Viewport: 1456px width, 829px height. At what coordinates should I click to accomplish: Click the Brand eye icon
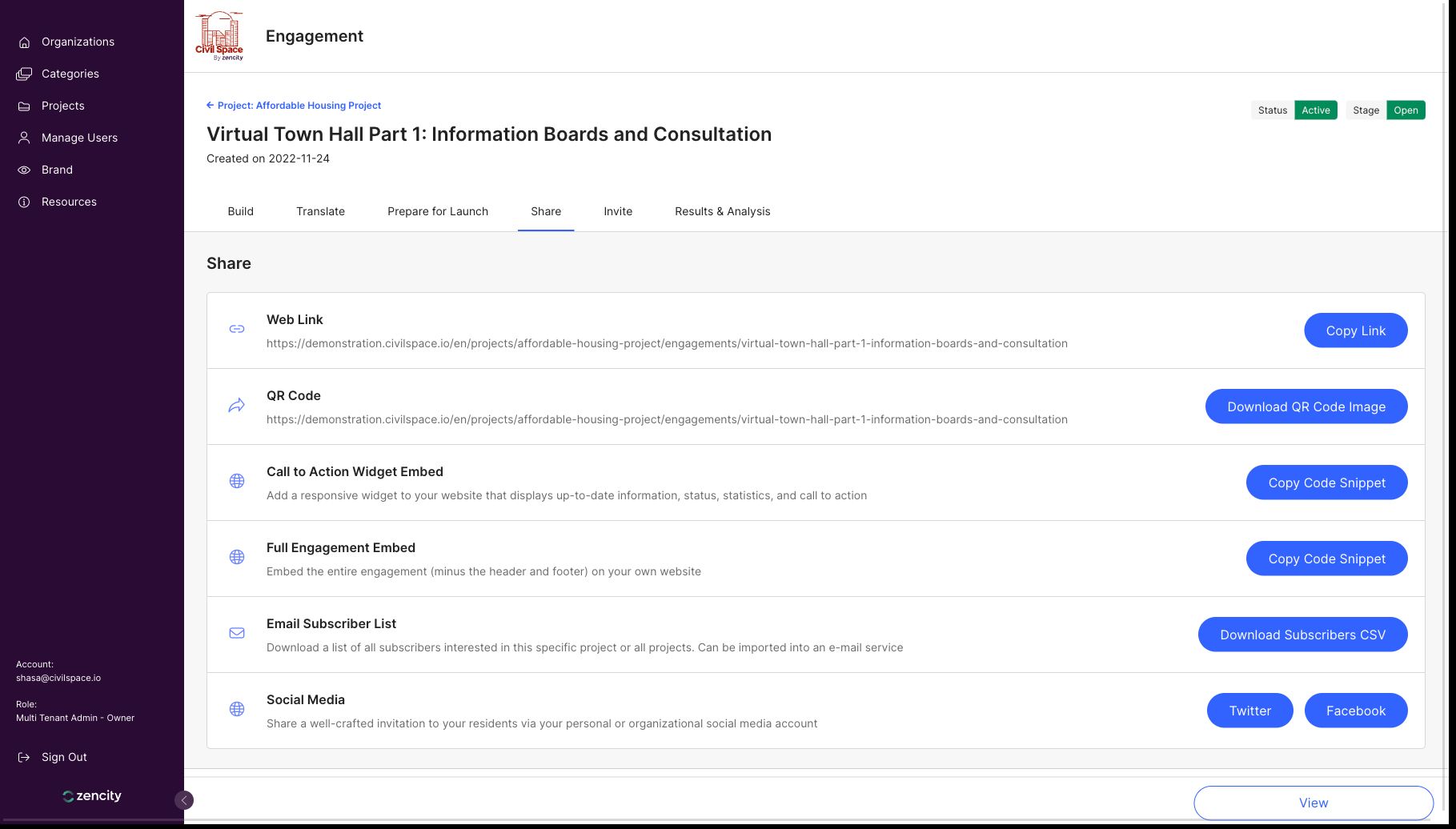pos(24,170)
